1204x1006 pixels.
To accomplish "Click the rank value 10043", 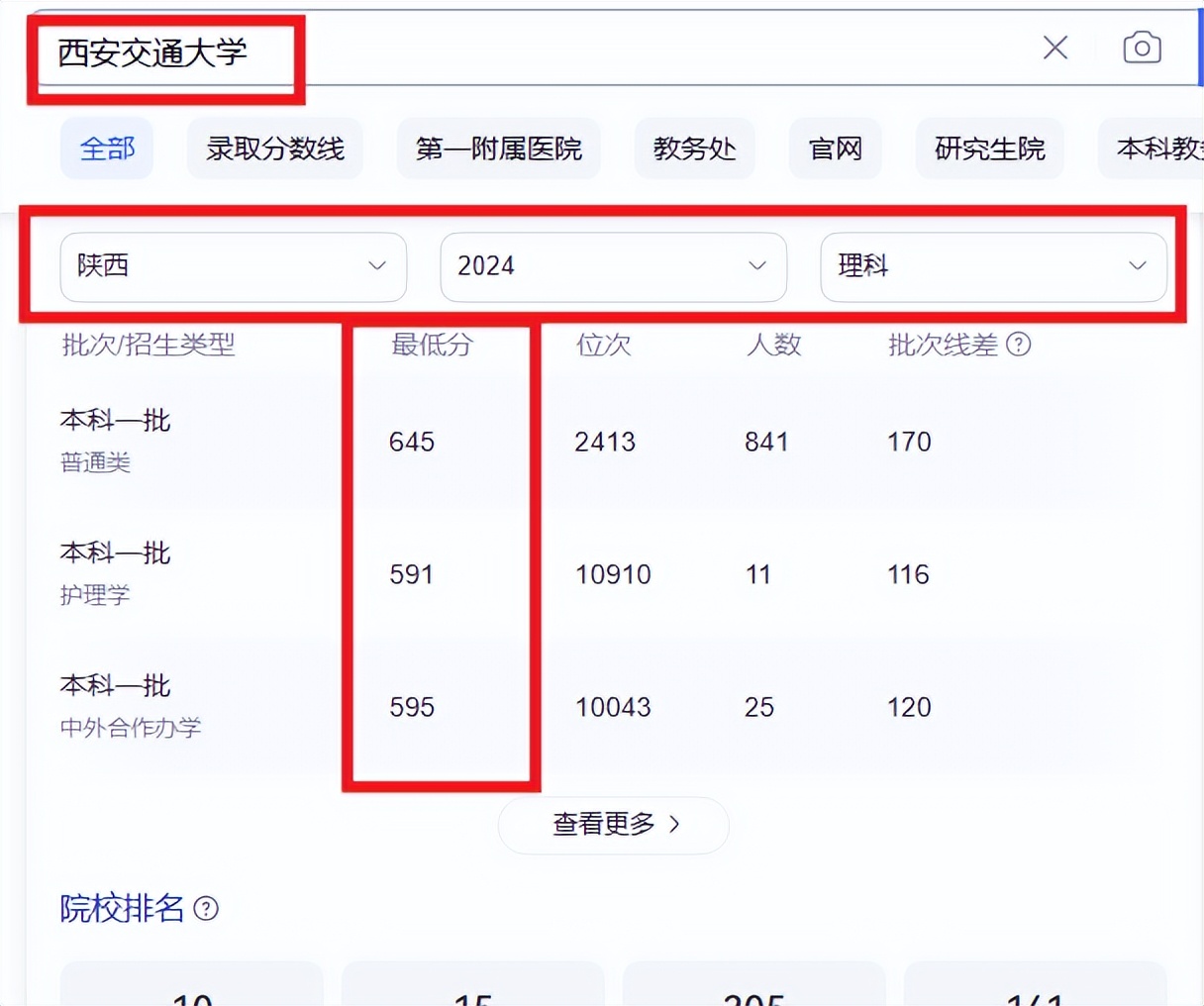I will 613,707.
